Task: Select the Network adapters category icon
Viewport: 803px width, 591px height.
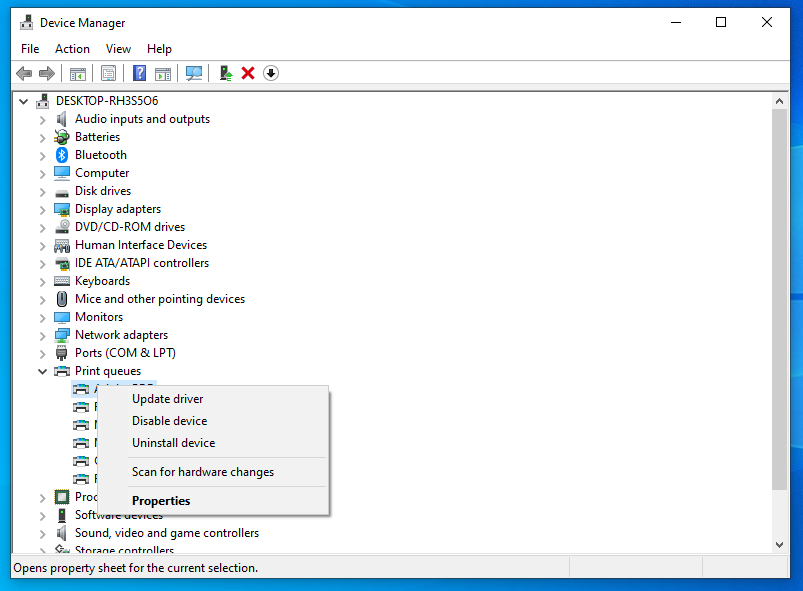Action: tap(62, 335)
